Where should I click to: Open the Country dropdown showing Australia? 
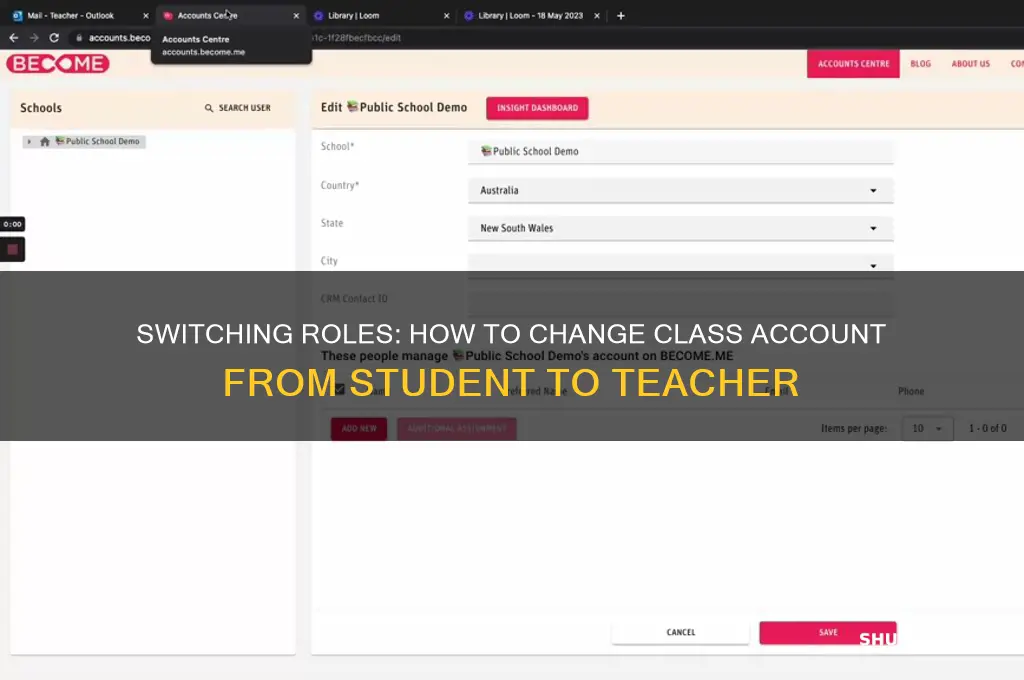pyautogui.click(x=680, y=190)
